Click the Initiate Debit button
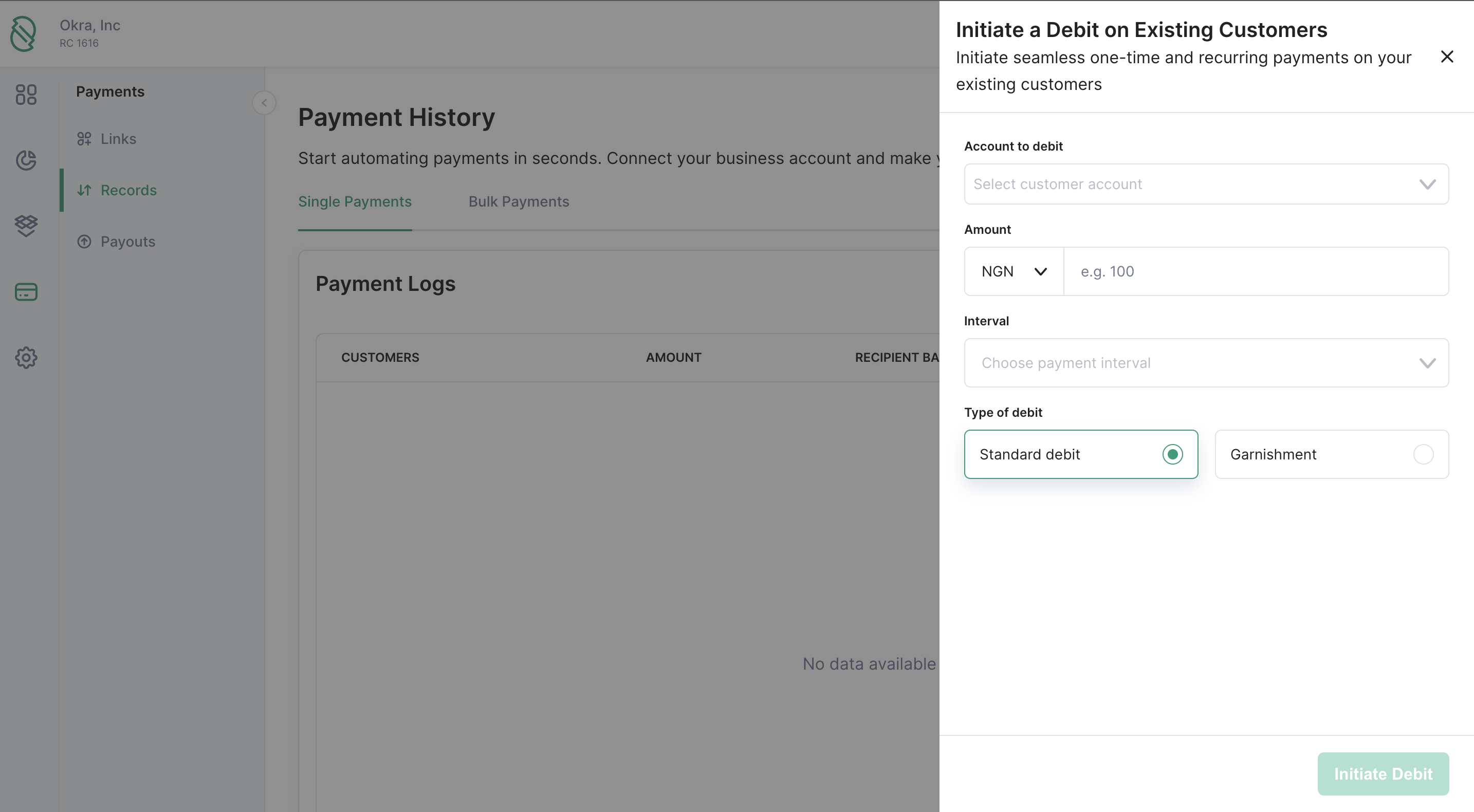 [x=1383, y=773]
